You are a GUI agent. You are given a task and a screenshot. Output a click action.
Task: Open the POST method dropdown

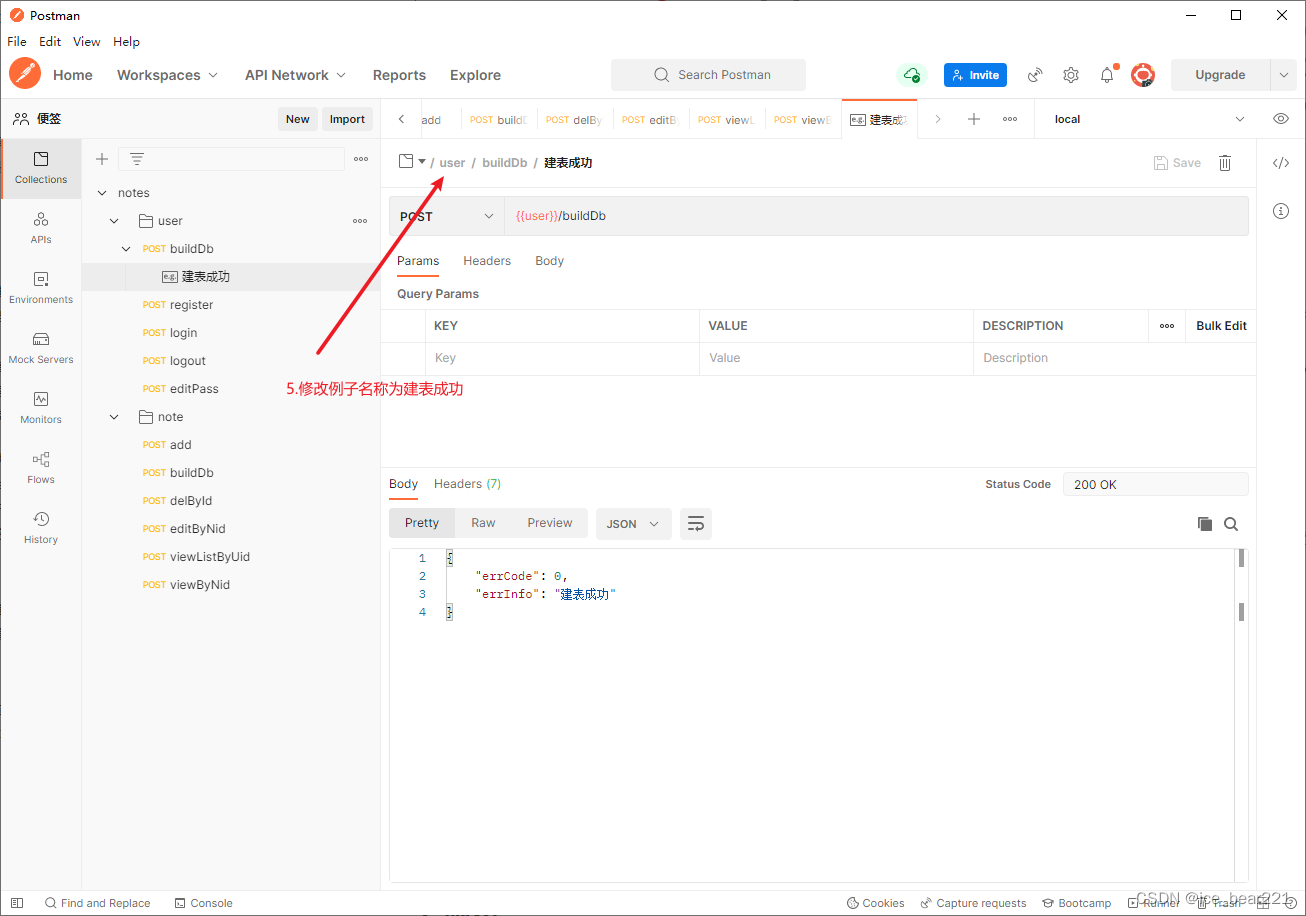point(447,216)
